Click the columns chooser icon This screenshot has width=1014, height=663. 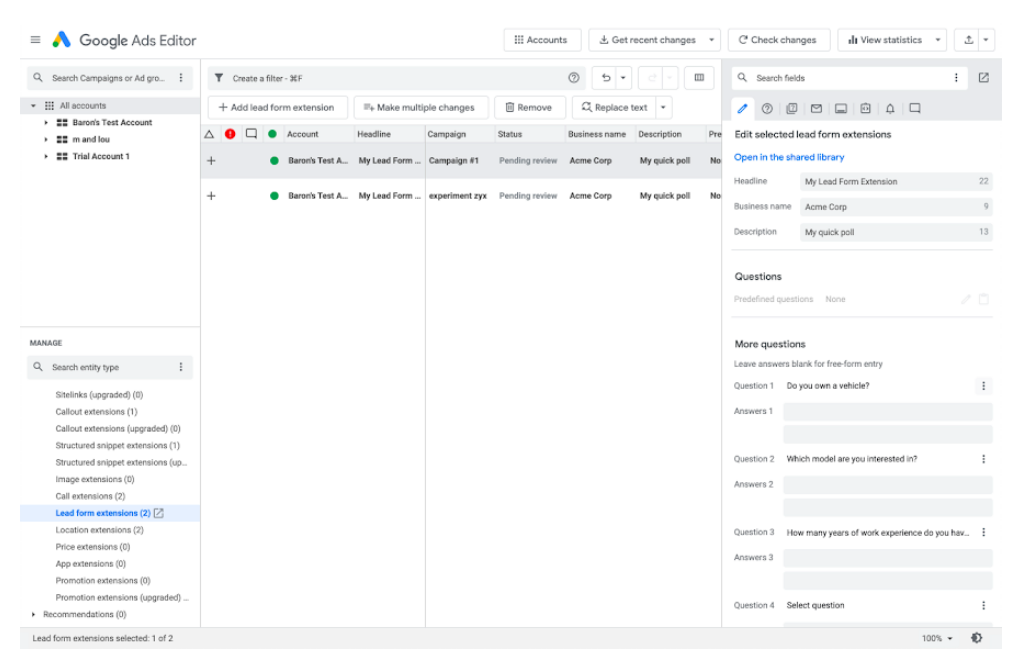click(x=699, y=78)
